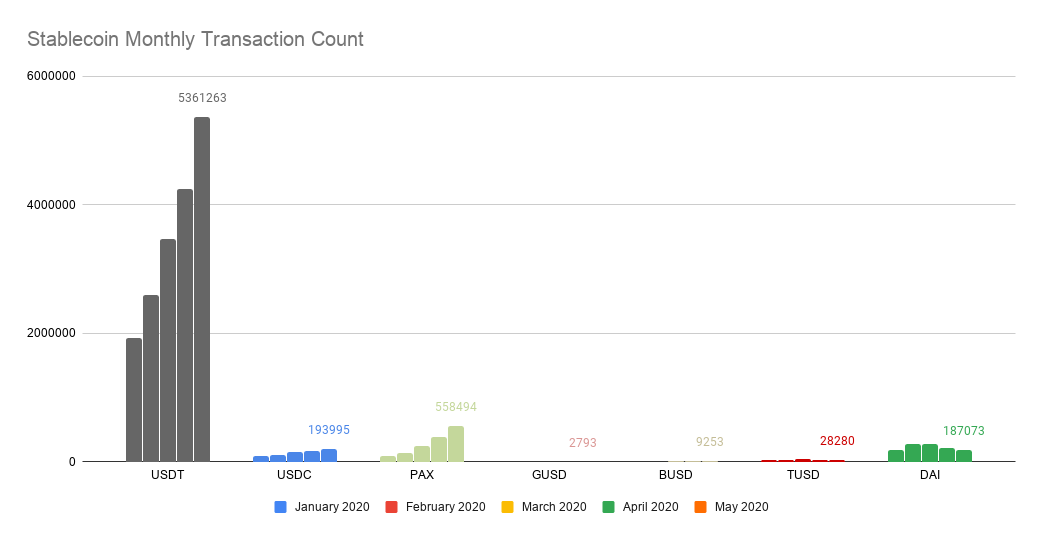This screenshot has height=541, width=1043.
Task: Click the 6000000 y-axis value
Action: tap(51, 76)
